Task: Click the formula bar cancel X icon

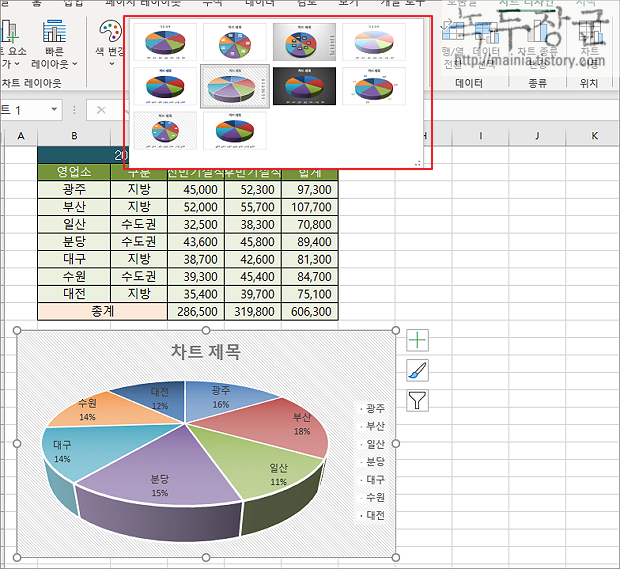Action: pos(101,110)
